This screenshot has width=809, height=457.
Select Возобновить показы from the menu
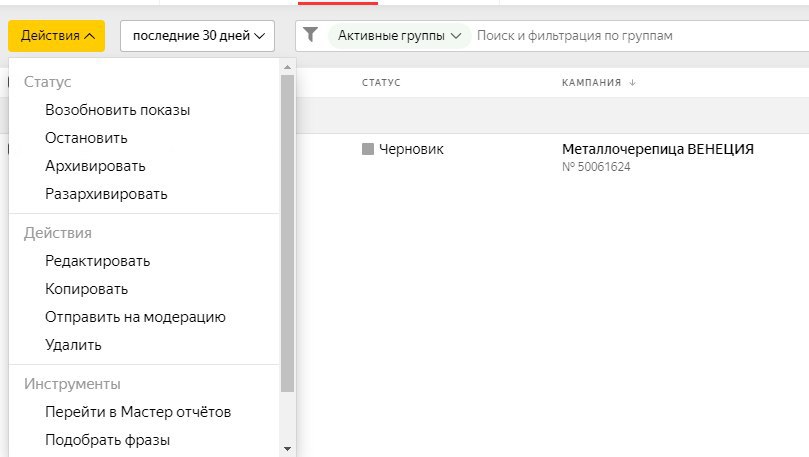[118, 110]
